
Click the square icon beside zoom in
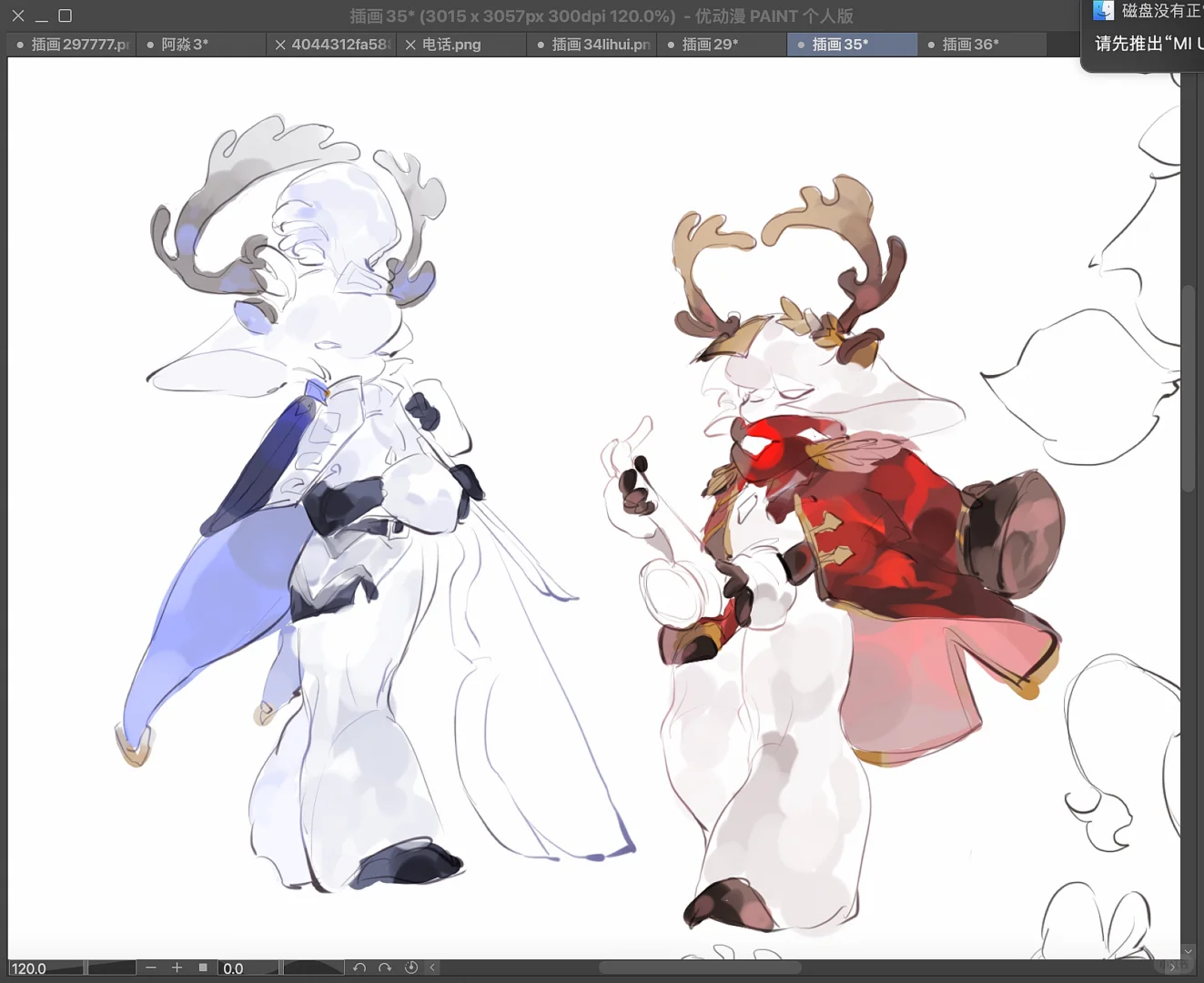(x=203, y=968)
